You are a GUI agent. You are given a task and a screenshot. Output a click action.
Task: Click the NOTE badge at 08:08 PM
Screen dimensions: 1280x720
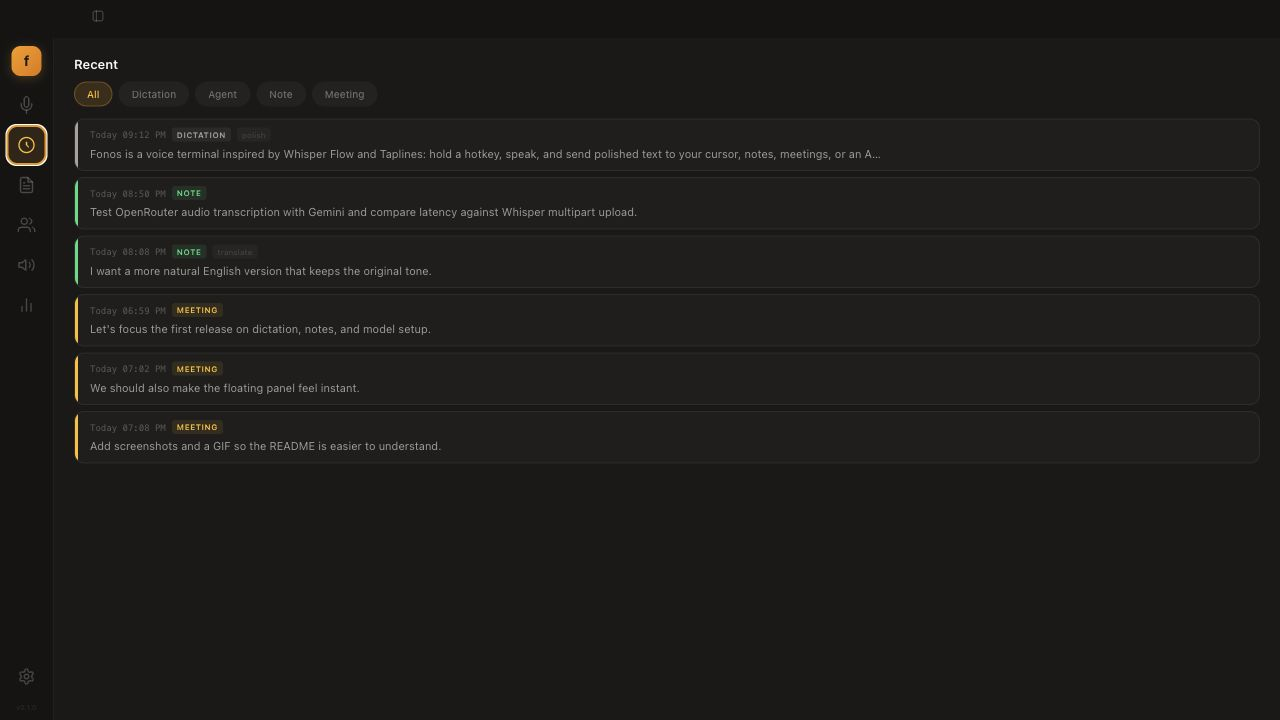[189, 252]
